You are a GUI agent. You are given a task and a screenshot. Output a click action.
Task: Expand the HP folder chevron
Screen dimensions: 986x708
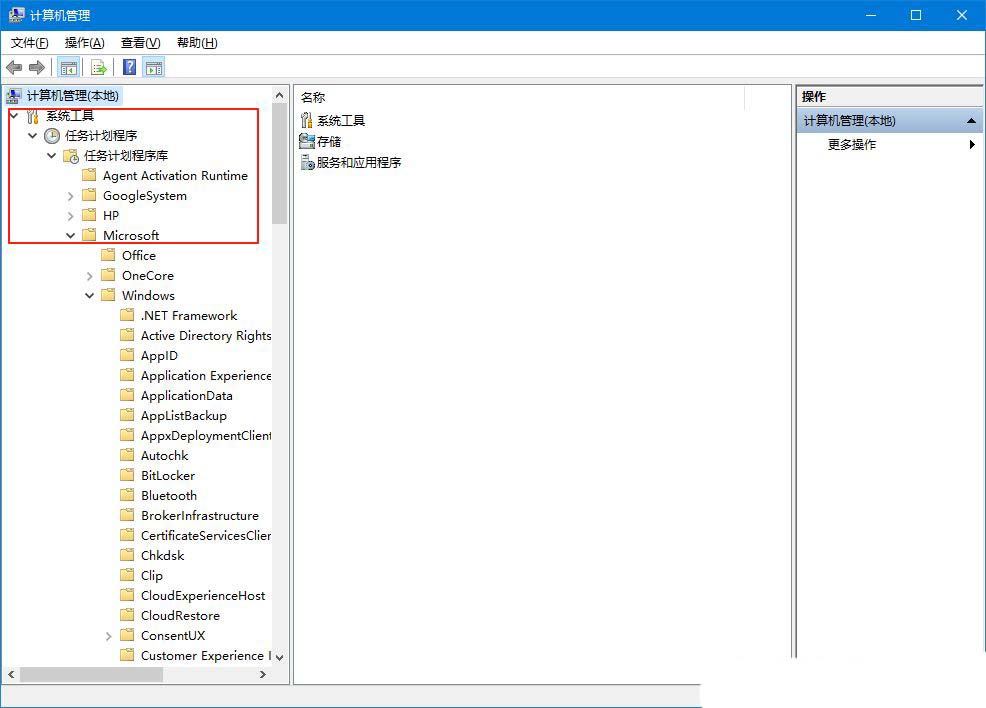tap(70, 216)
